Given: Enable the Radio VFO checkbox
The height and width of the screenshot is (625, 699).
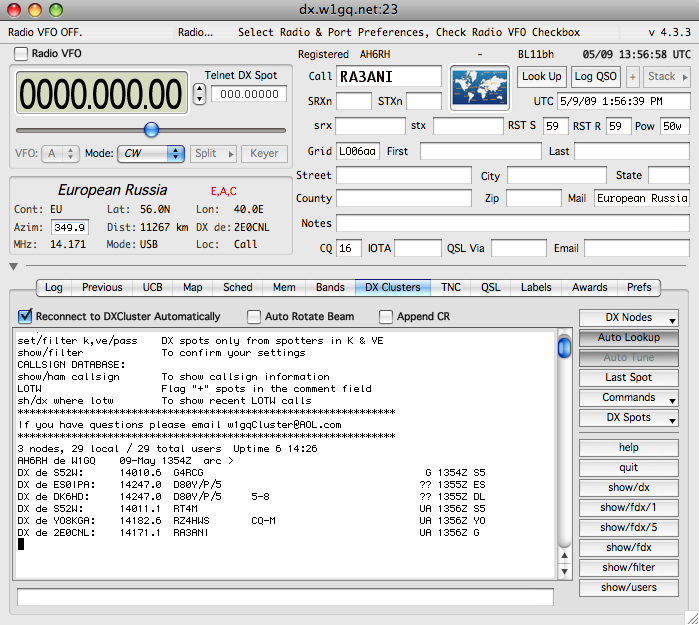Looking at the screenshot, I should point(21,53).
